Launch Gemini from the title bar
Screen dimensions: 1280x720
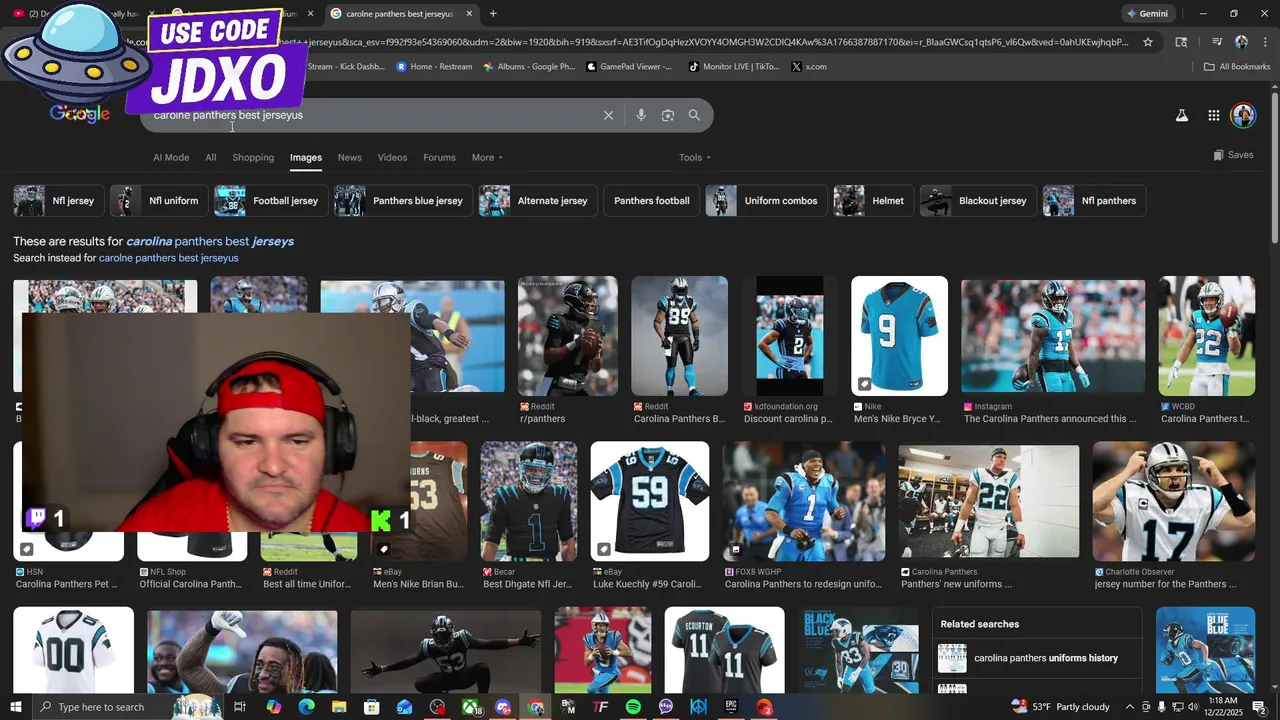pos(1147,14)
